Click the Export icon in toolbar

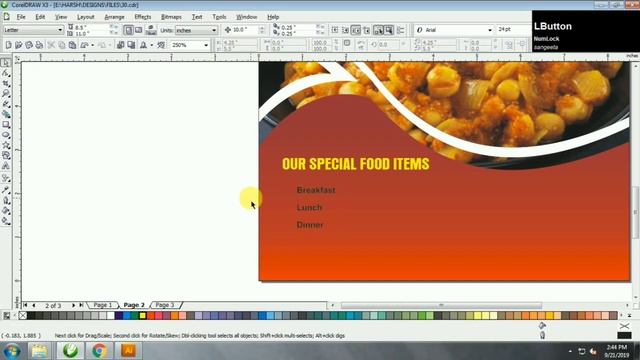pos(131,45)
